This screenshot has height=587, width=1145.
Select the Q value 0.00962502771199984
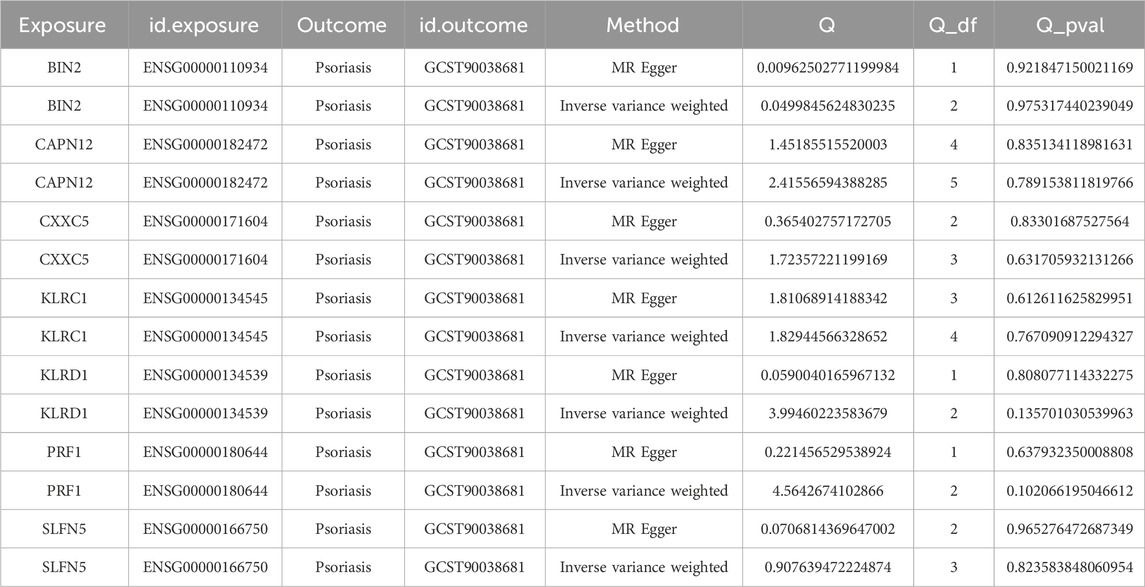826,67
